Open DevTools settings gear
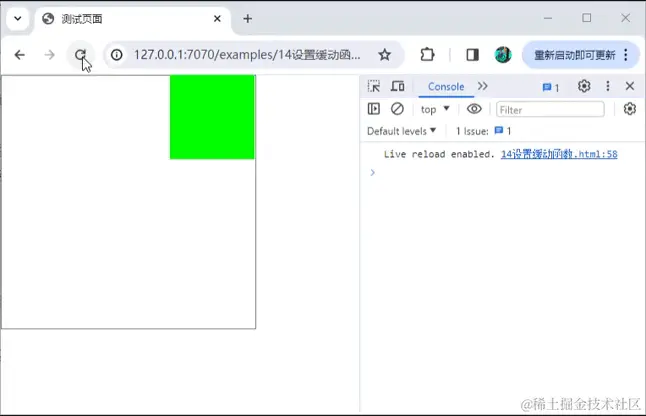This screenshot has height=416, width=646. coord(584,86)
